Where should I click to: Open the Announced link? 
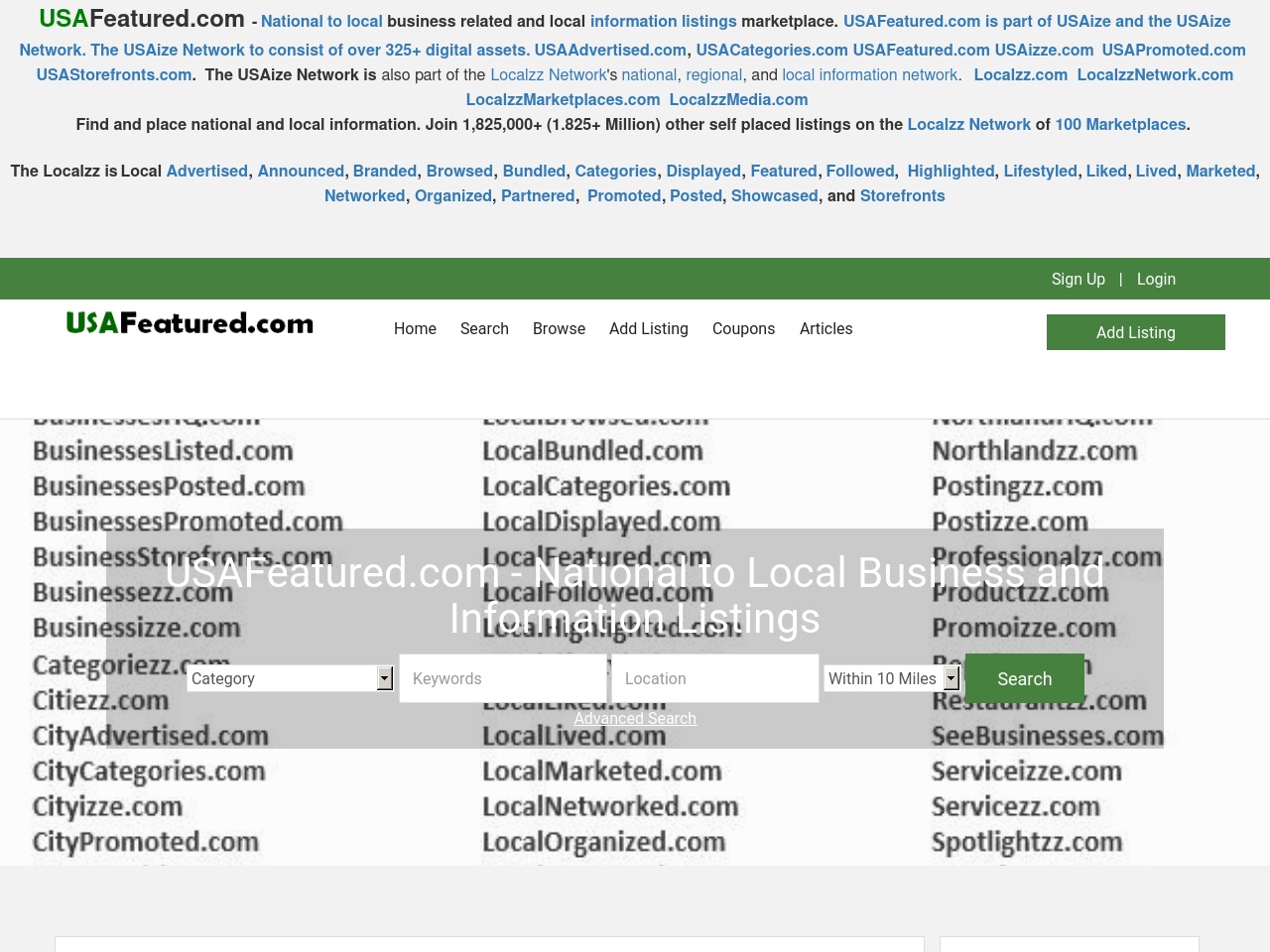(301, 171)
